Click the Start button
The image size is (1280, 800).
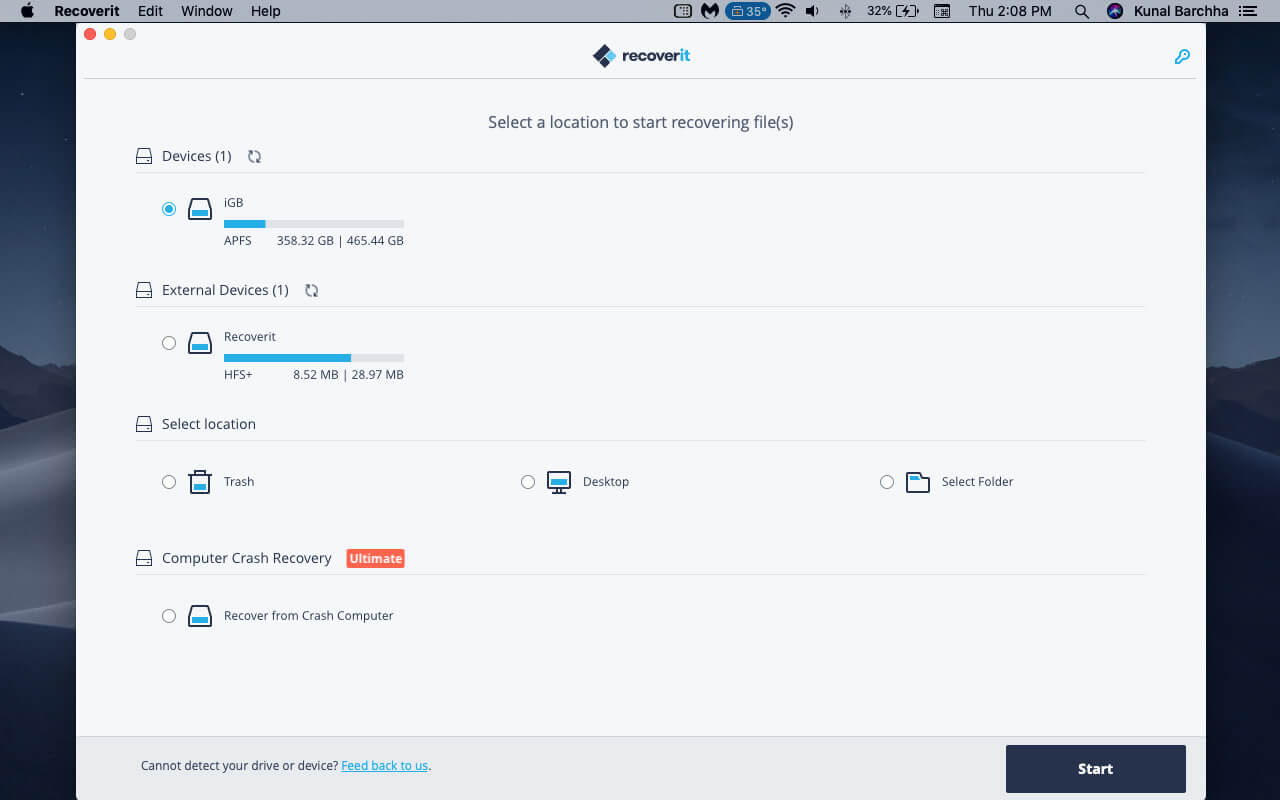click(x=1096, y=769)
